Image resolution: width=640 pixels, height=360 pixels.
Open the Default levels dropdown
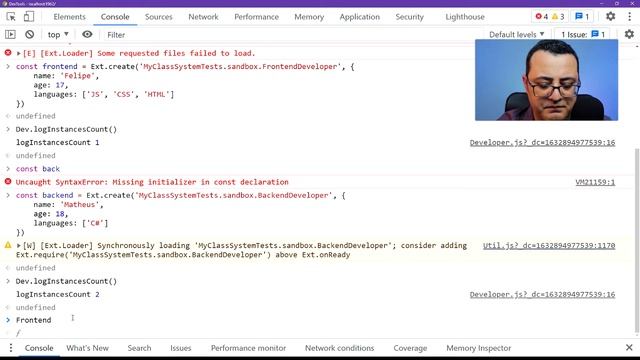[x=516, y=35]
